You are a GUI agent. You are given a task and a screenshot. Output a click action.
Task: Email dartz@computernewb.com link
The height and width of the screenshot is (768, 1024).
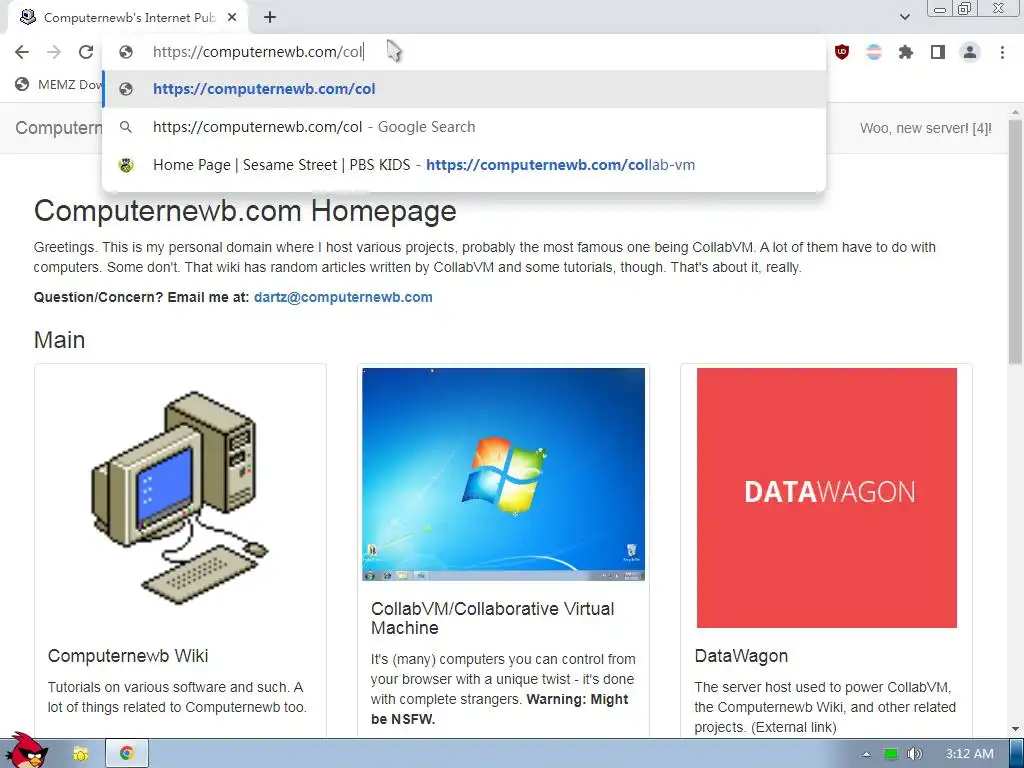point(343,297)
